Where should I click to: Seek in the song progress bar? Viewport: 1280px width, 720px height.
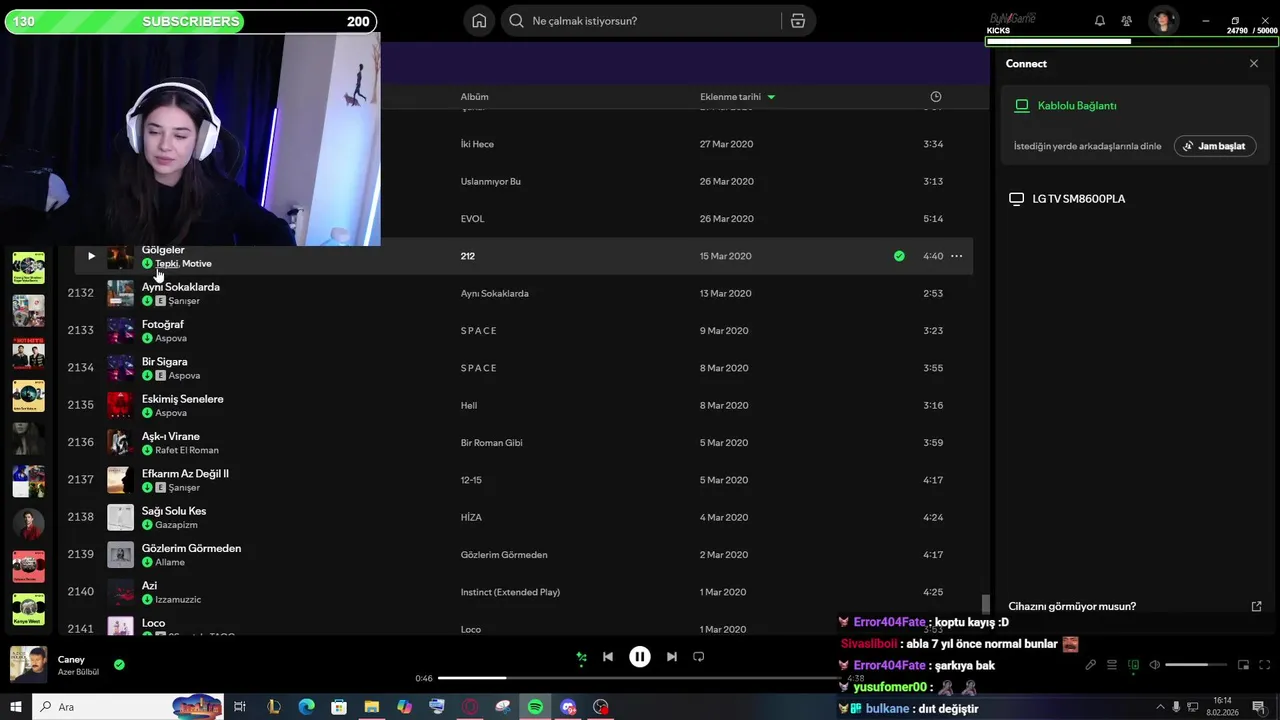pyautogui.click(x=639, y=678)
